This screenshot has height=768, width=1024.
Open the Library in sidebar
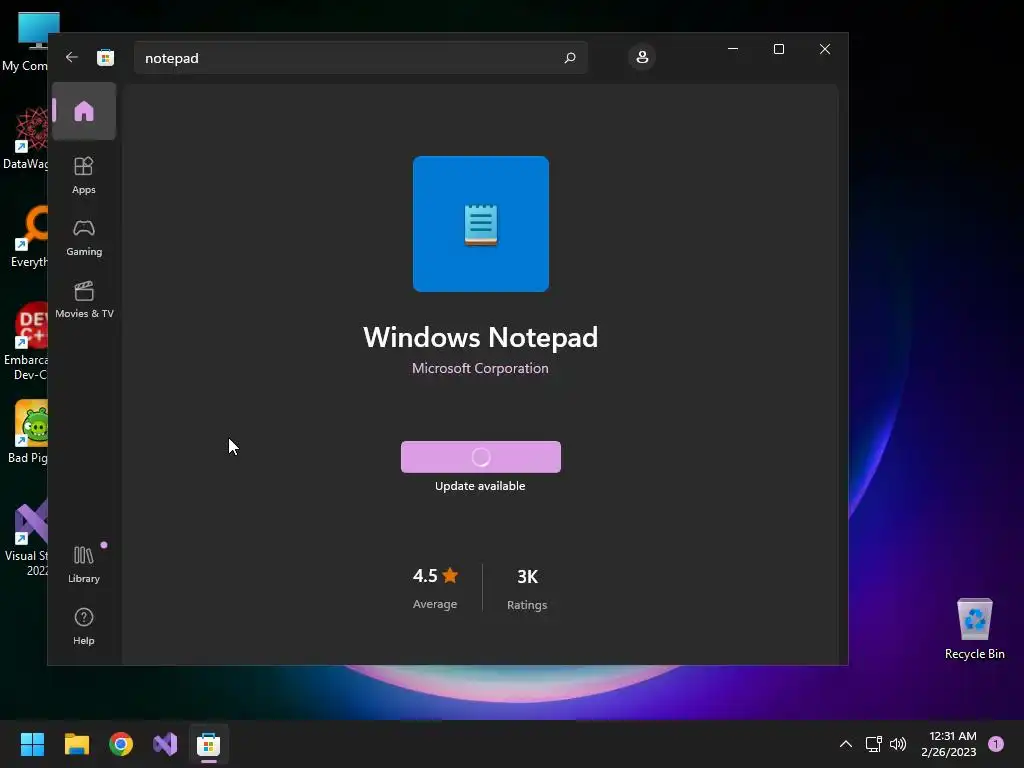84,564
